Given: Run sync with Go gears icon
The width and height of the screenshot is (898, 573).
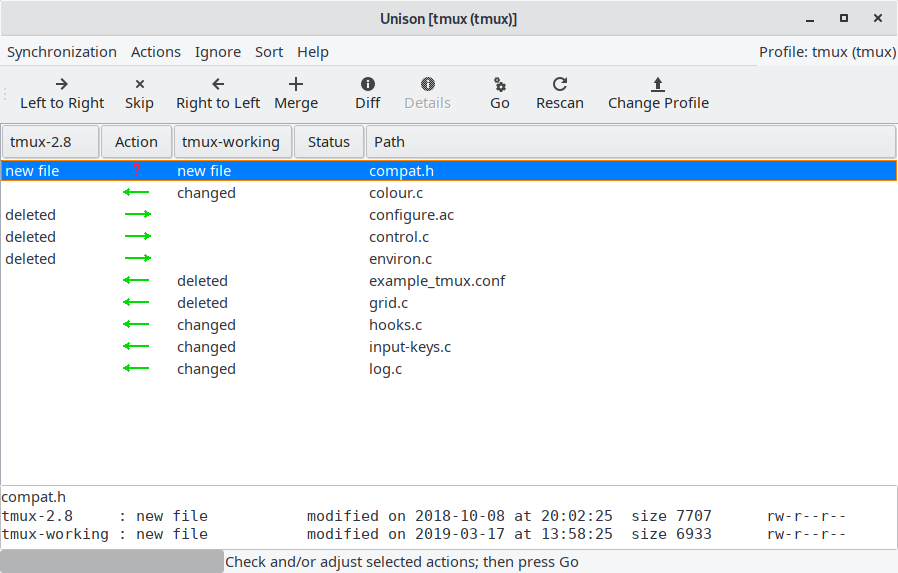Looking at the screenshot, I should coord(499,85).
